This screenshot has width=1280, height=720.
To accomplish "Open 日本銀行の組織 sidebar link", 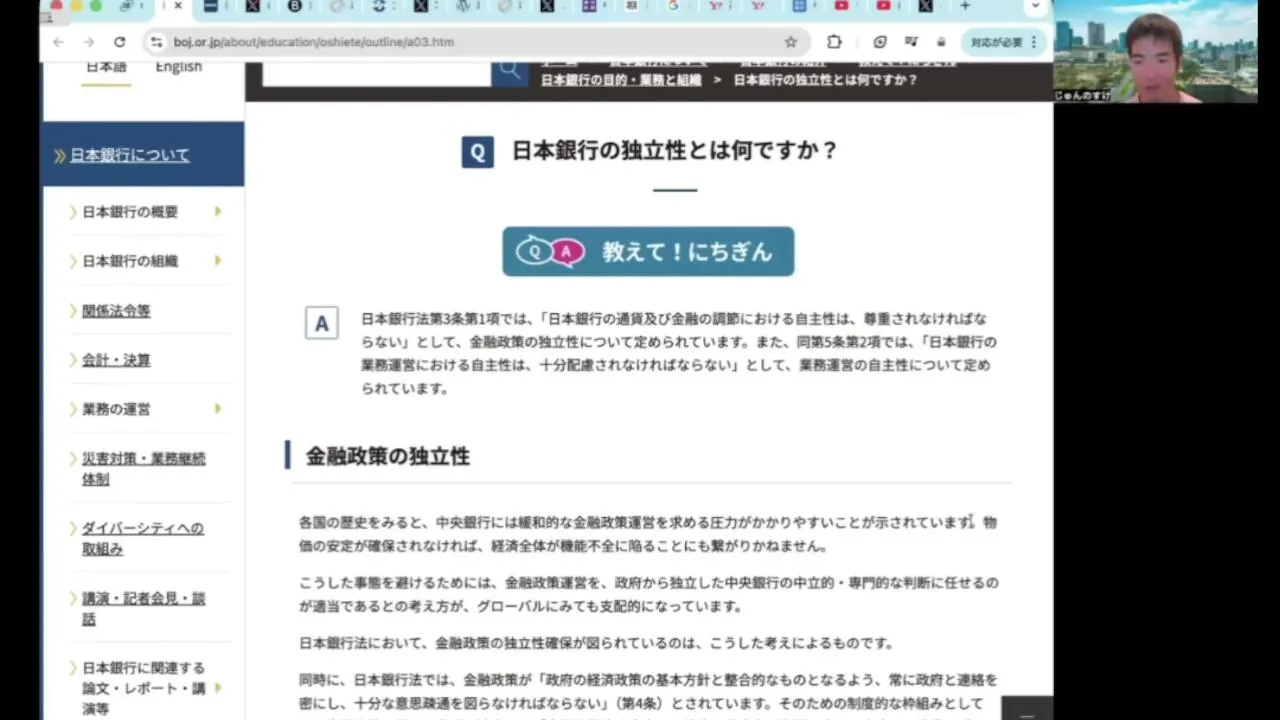I will 130,261.
